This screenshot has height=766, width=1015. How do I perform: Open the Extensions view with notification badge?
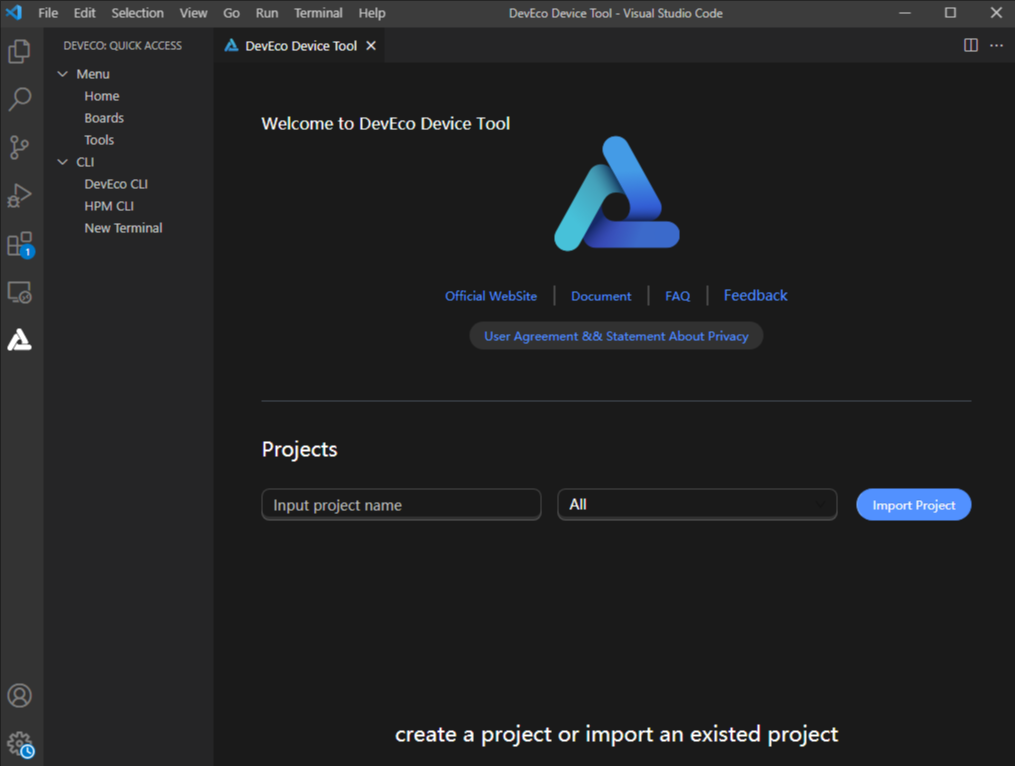[21, 243]
